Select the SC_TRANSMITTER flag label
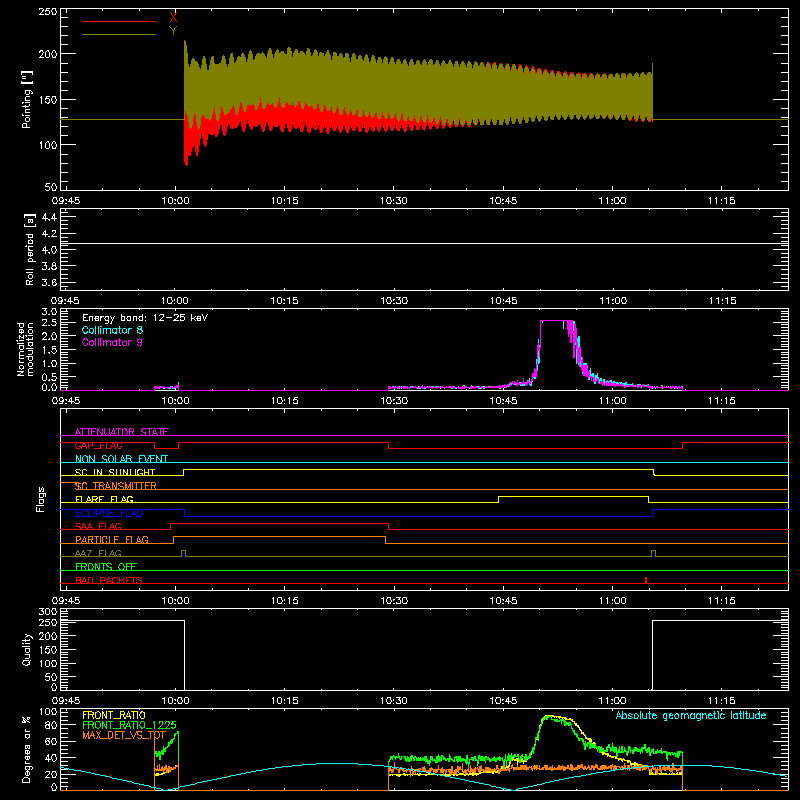800x800 pixels. [x=115, y=486]
